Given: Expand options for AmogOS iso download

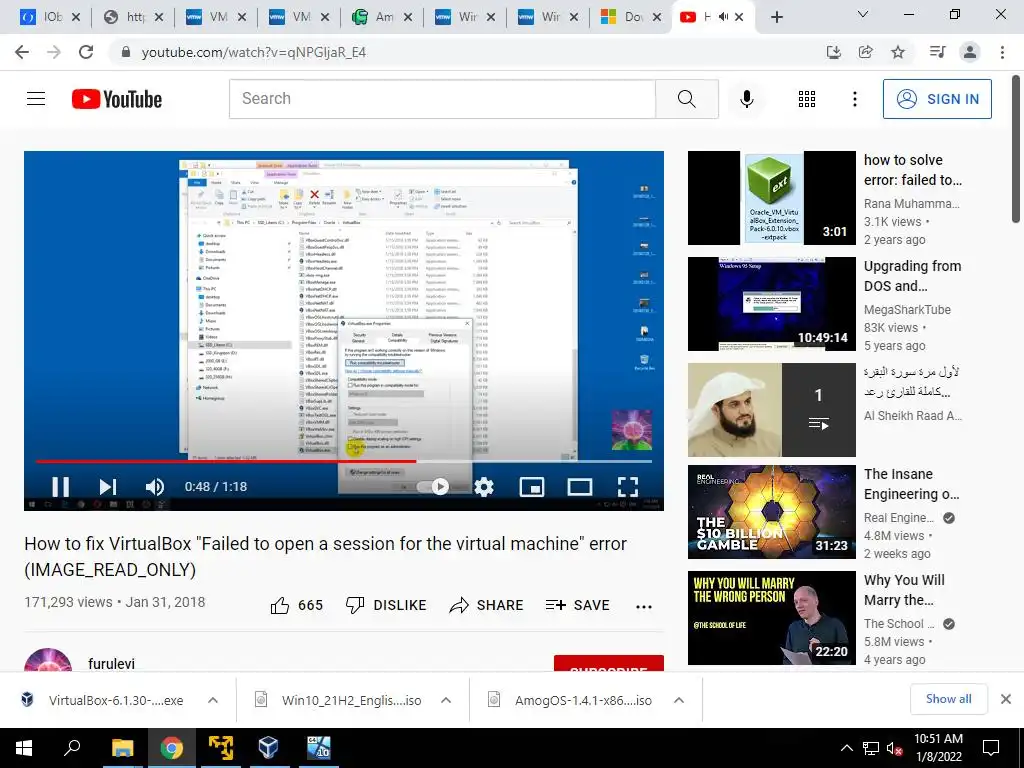Looking at the screenshot, I should coord(679,700).
